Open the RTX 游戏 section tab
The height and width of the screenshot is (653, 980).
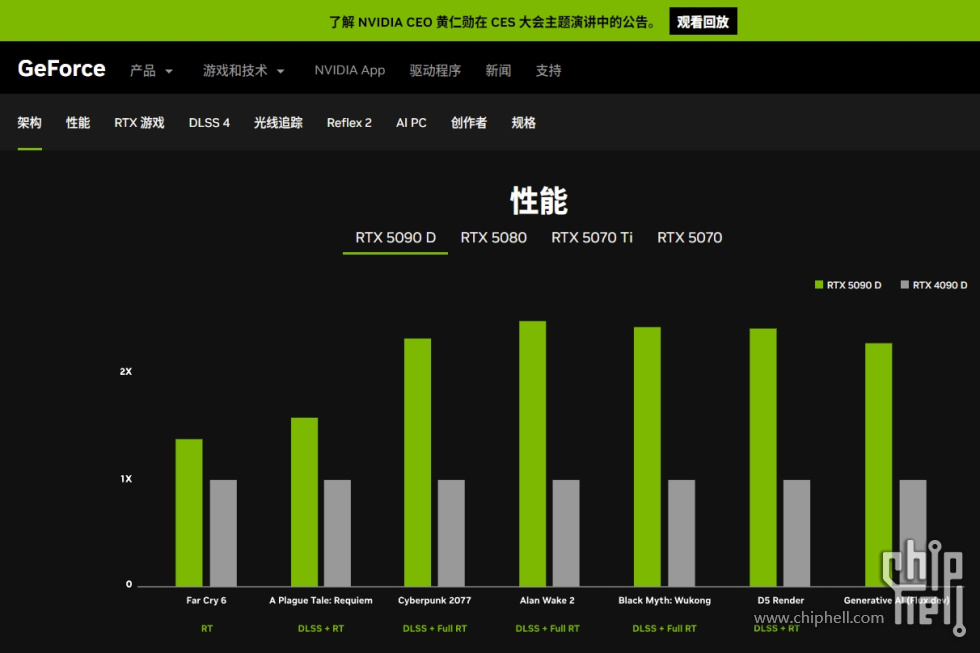[139, 122]
